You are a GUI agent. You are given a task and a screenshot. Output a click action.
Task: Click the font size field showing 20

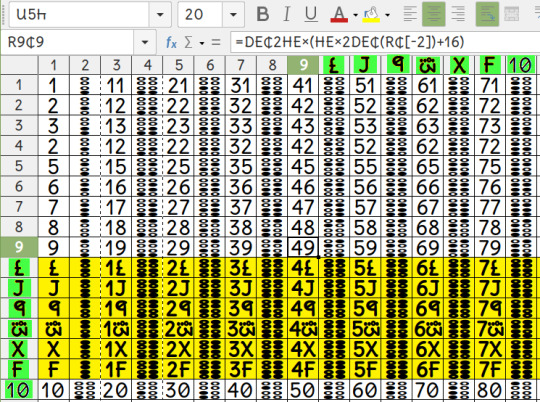click(x=200, y=14)
